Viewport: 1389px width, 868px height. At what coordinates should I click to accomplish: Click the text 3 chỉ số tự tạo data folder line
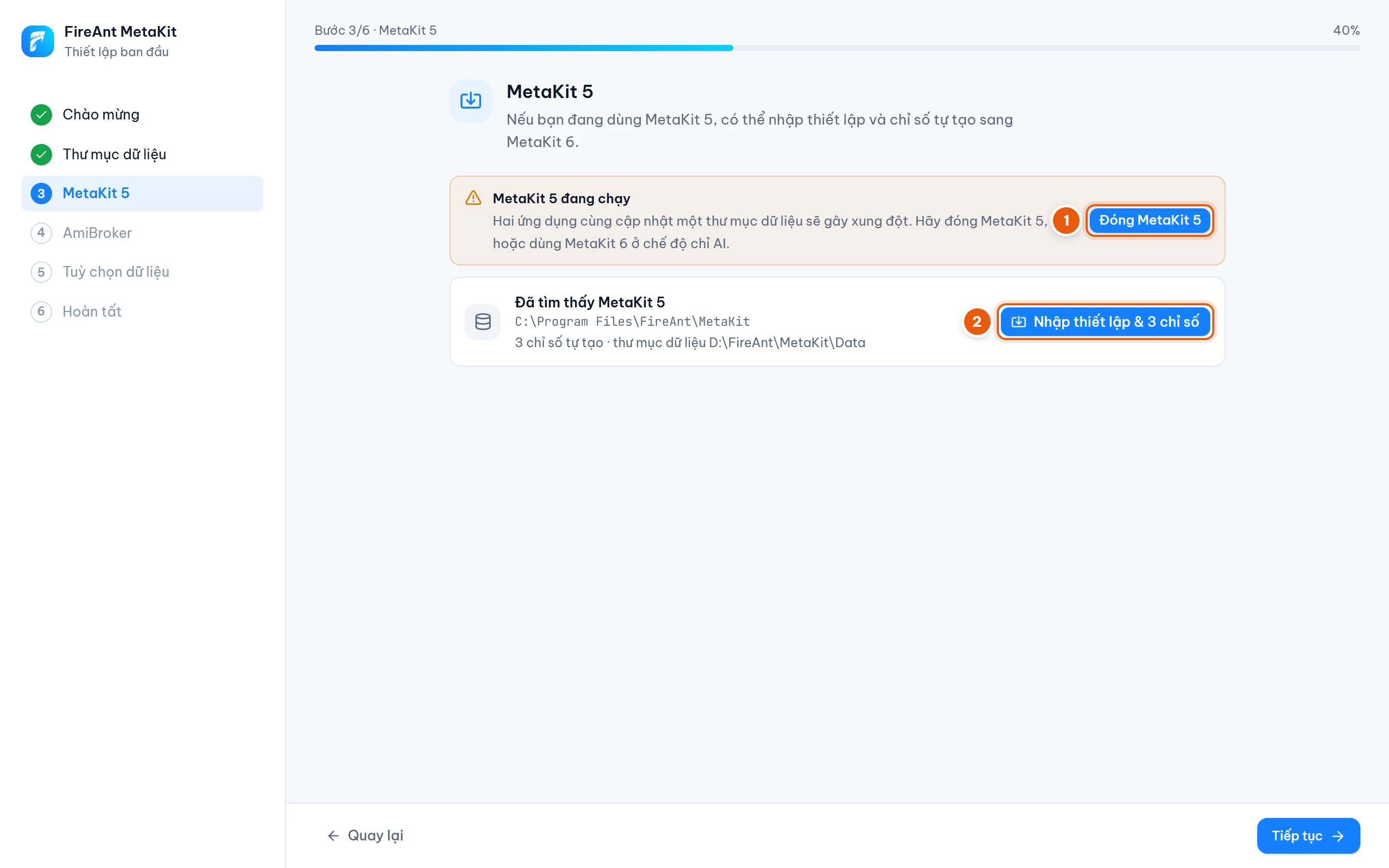coord(690,343)
